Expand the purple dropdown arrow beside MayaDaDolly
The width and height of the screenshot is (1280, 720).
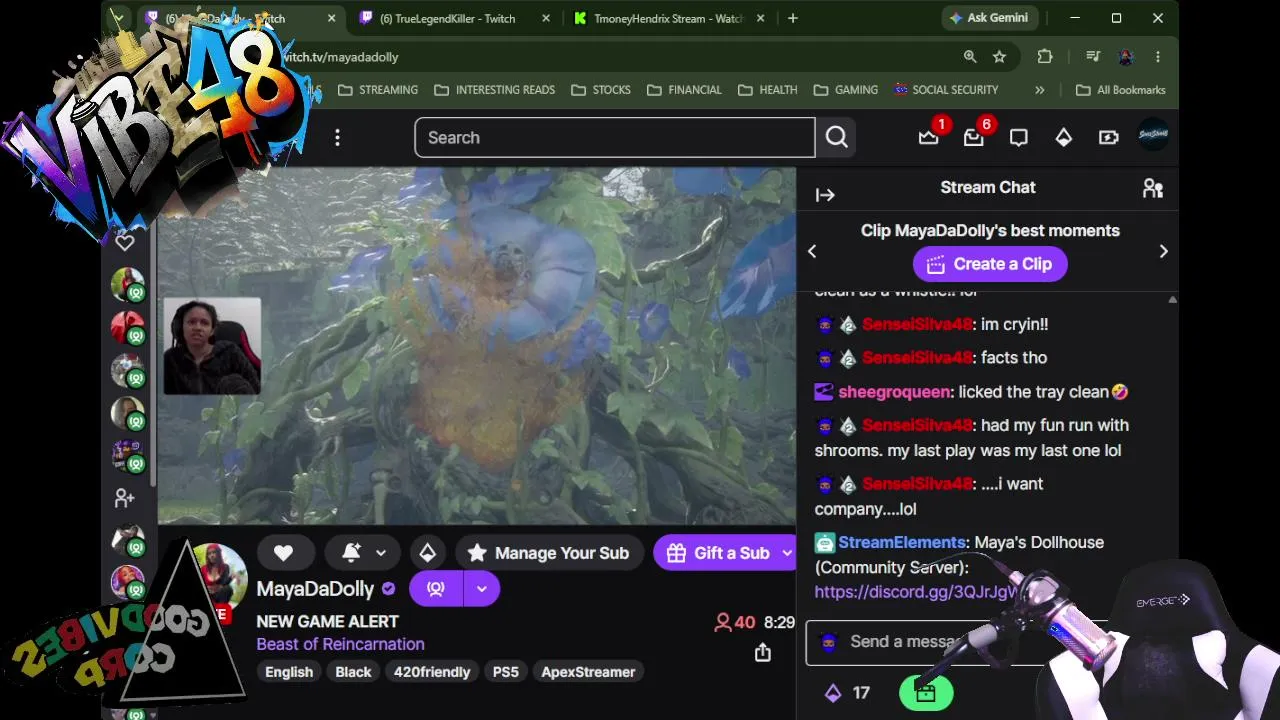[x=482, y=589]
